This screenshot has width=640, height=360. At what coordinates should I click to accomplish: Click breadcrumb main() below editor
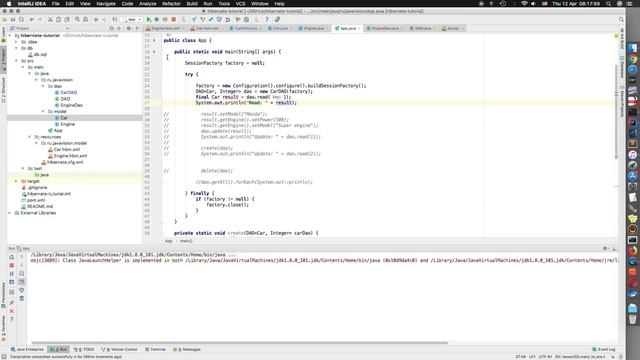[x=186, y=241]
